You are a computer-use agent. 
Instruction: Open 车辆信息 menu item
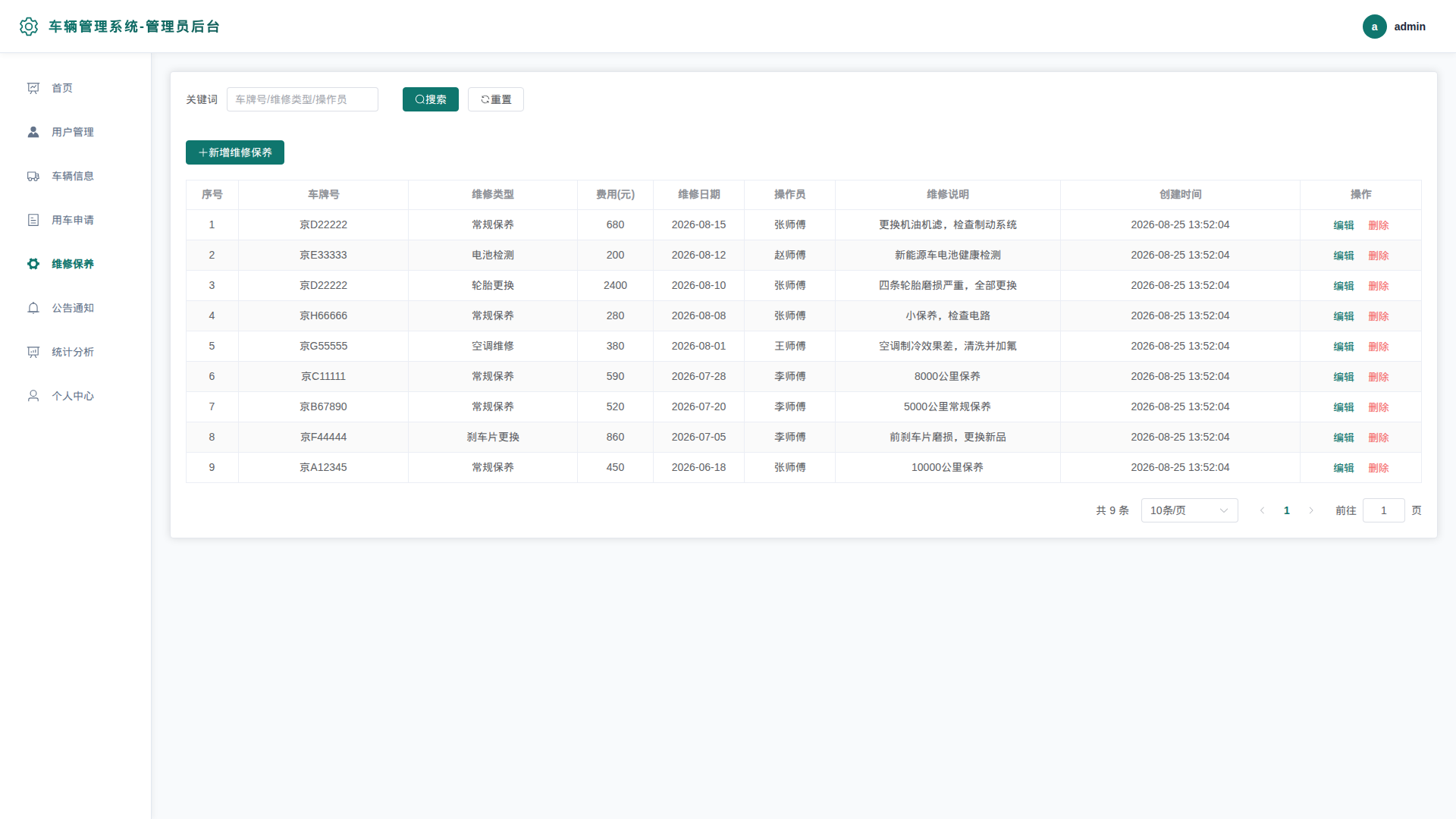76,176
